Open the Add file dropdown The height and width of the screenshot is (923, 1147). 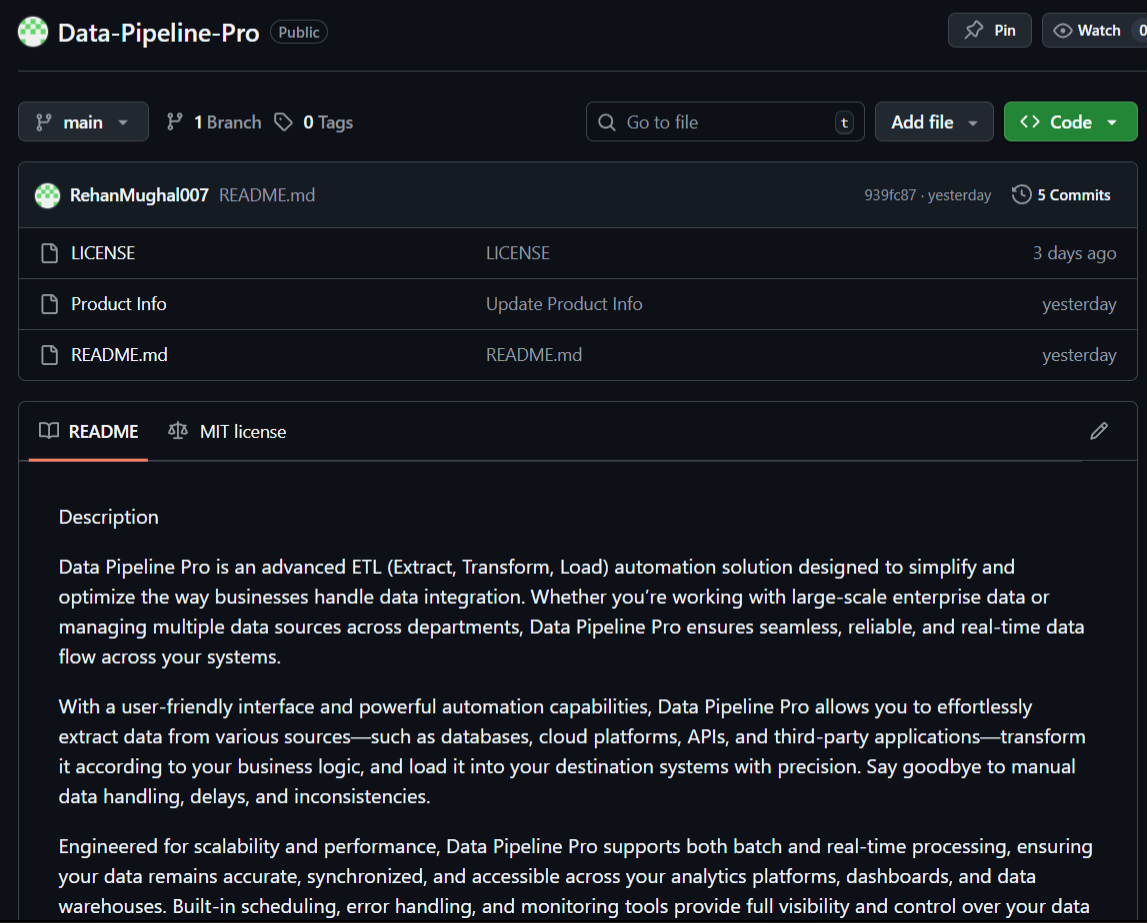(934, 122)
